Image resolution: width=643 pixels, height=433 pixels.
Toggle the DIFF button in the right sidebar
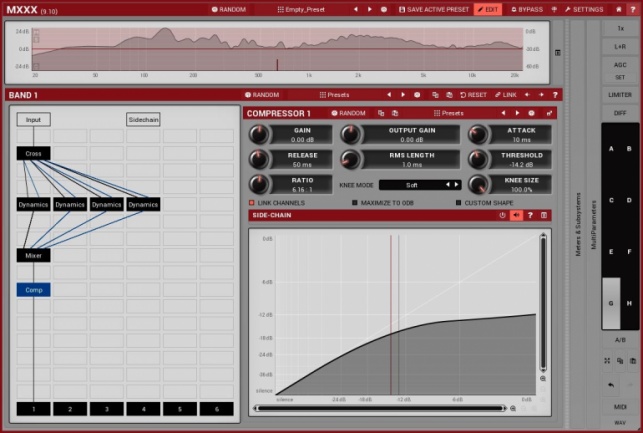tap(620, 113)
